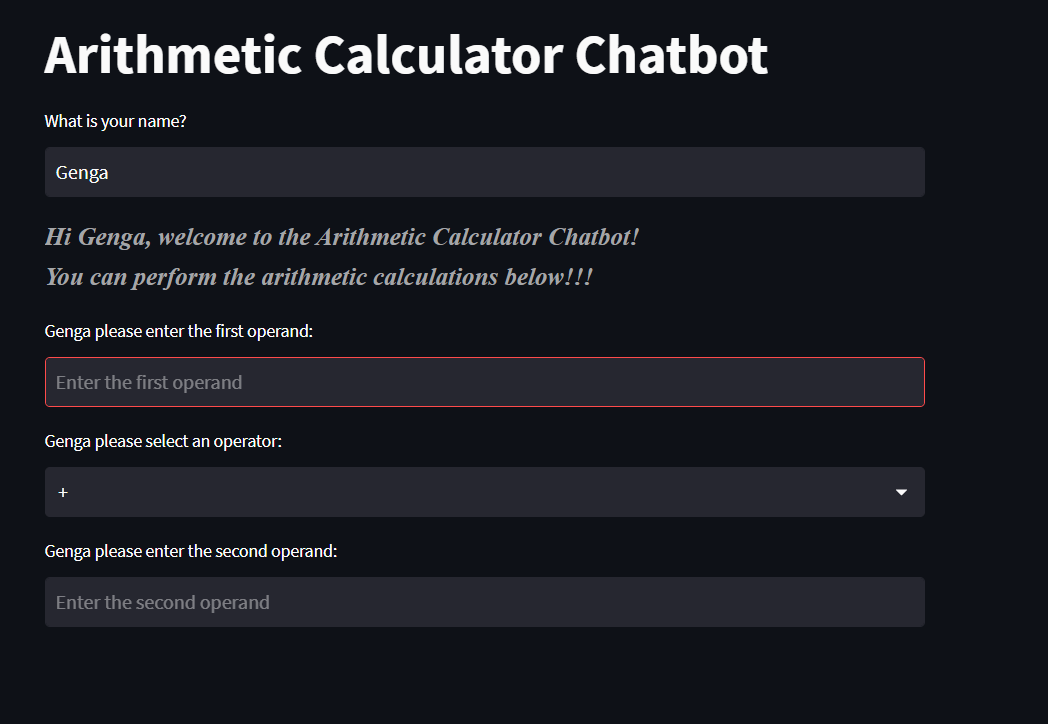Expand the operator selection combo box

(484, 492)
